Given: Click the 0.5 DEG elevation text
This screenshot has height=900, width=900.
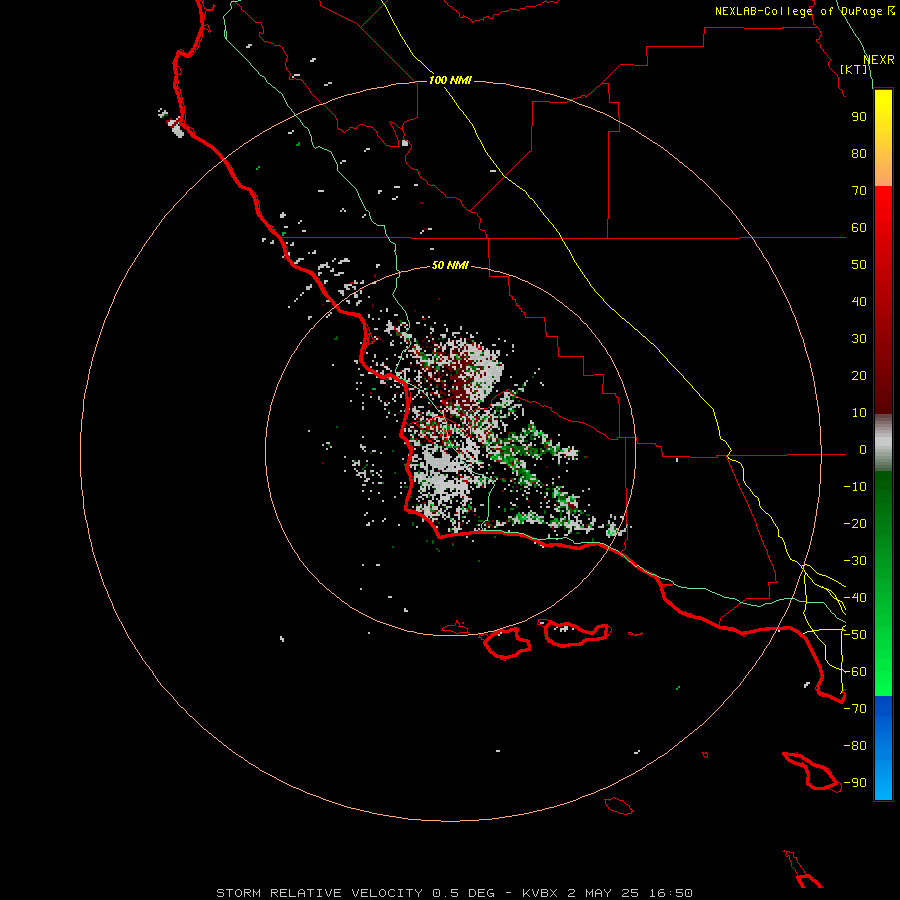Looking at the screenshot, I should pos(463,893).
